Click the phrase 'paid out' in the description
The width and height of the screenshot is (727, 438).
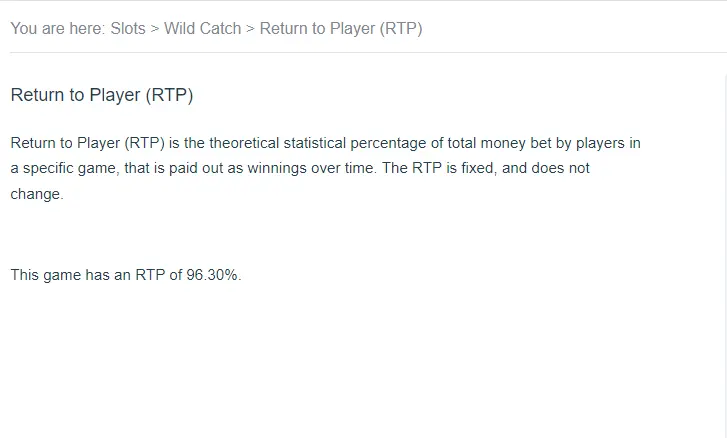[x=196, y=168]
